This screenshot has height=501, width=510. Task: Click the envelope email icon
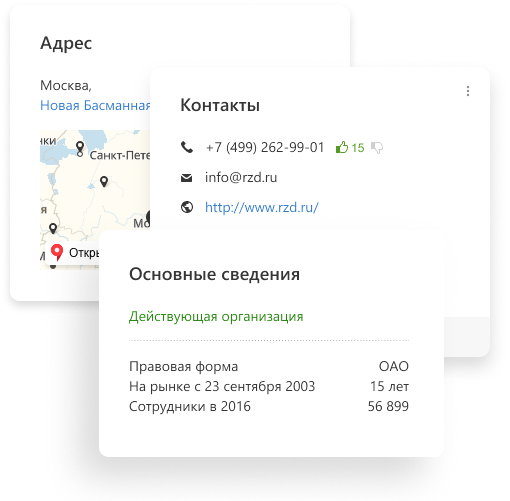click(x=186, y=178)
